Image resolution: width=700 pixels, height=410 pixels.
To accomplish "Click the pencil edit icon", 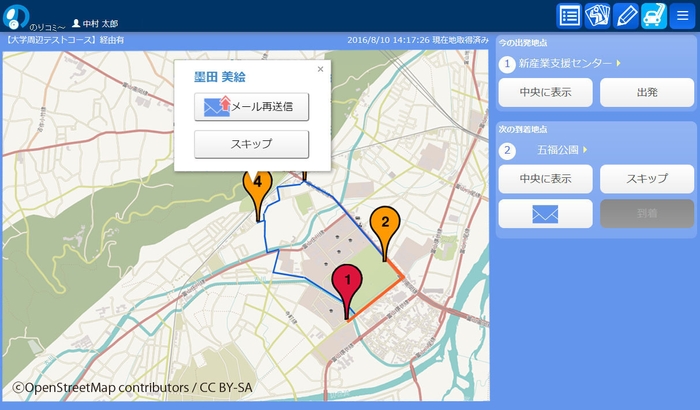I will (x=626, y=15).
